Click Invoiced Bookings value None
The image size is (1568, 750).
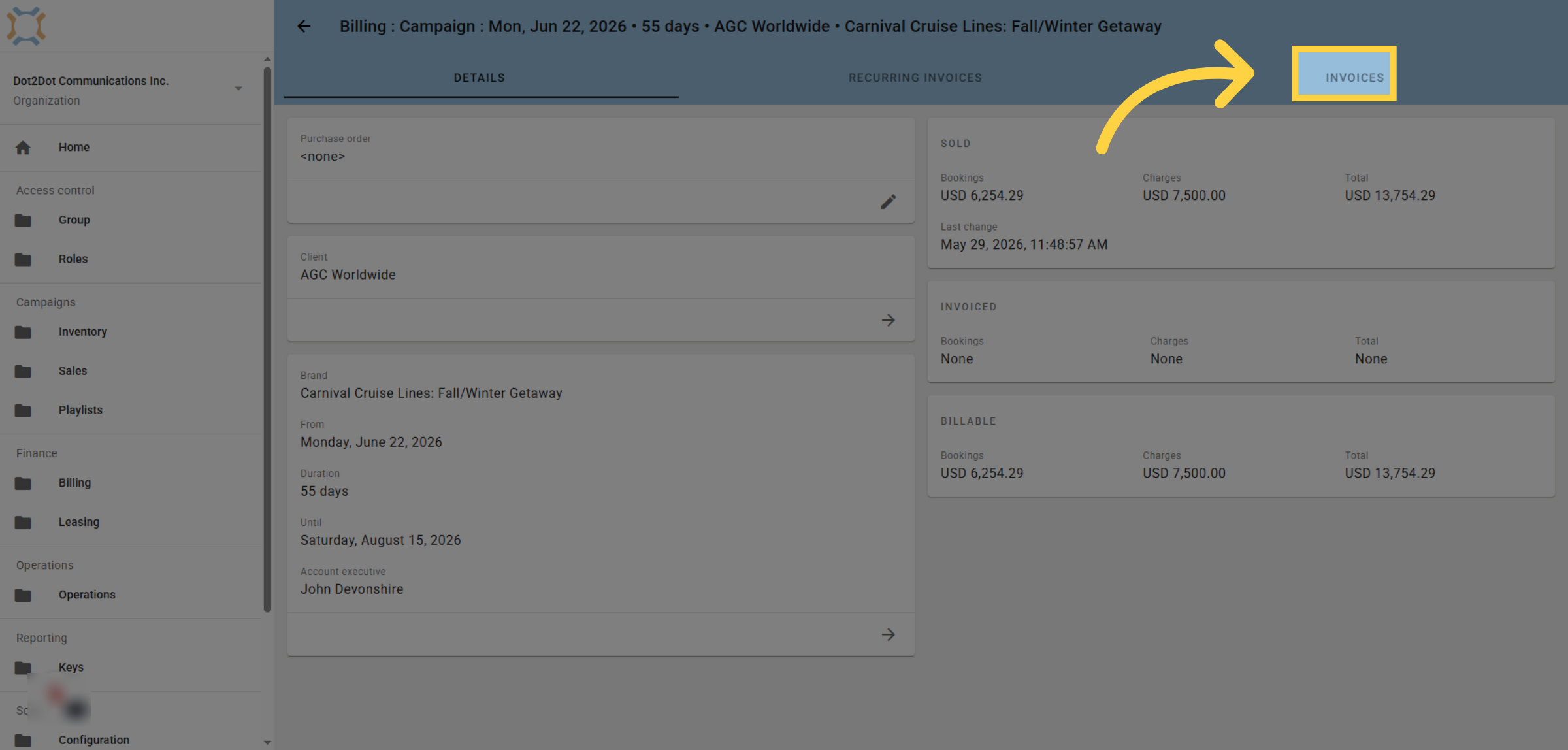pyautogui.click(x=957, y=359)
